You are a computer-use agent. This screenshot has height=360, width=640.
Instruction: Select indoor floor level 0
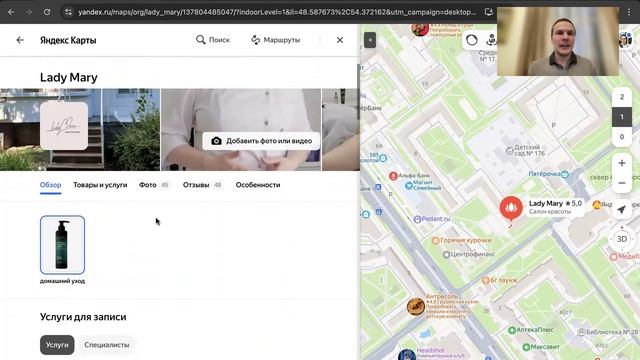click(622, 137)
